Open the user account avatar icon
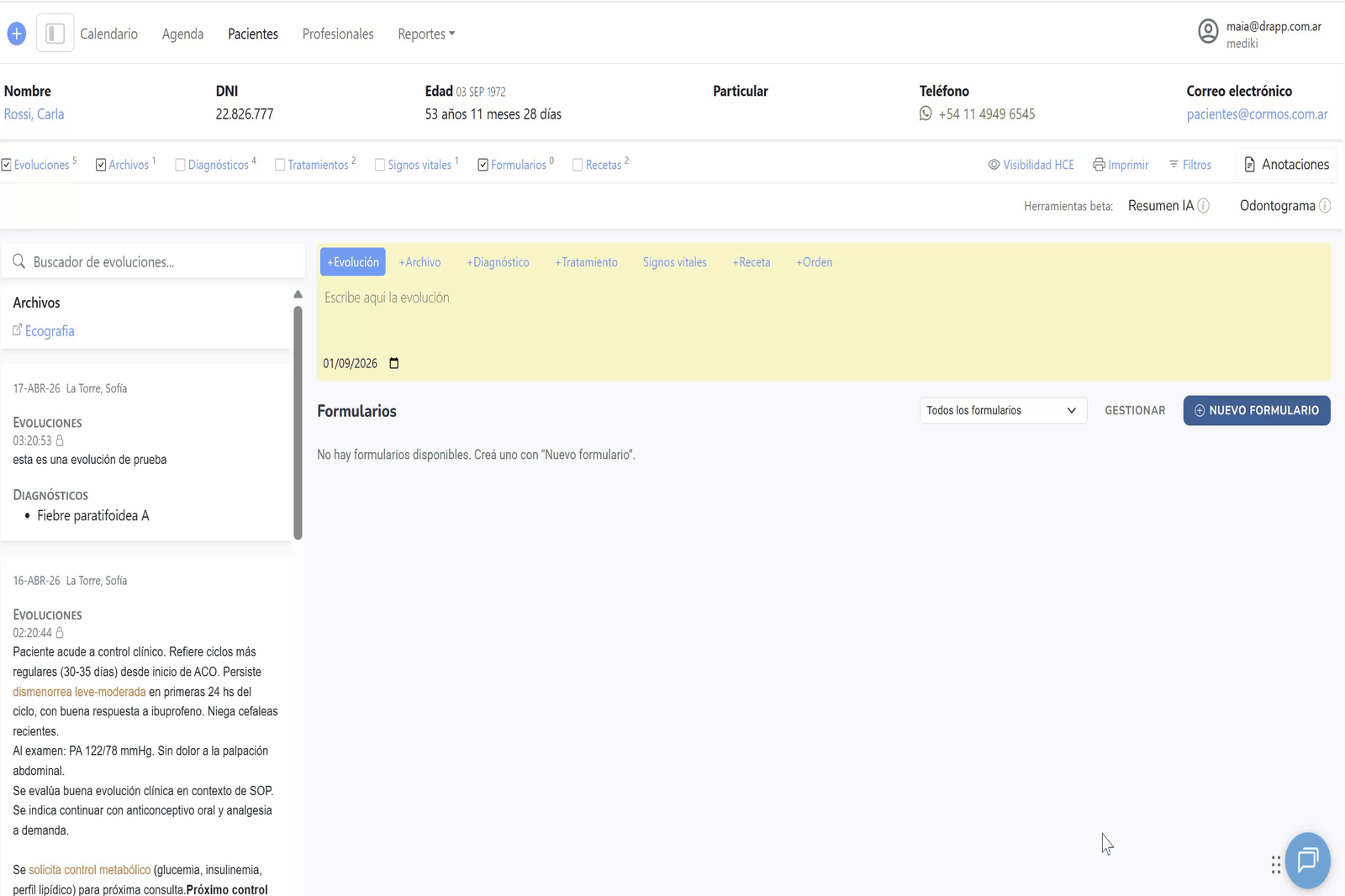 [x=1208, y=31]
